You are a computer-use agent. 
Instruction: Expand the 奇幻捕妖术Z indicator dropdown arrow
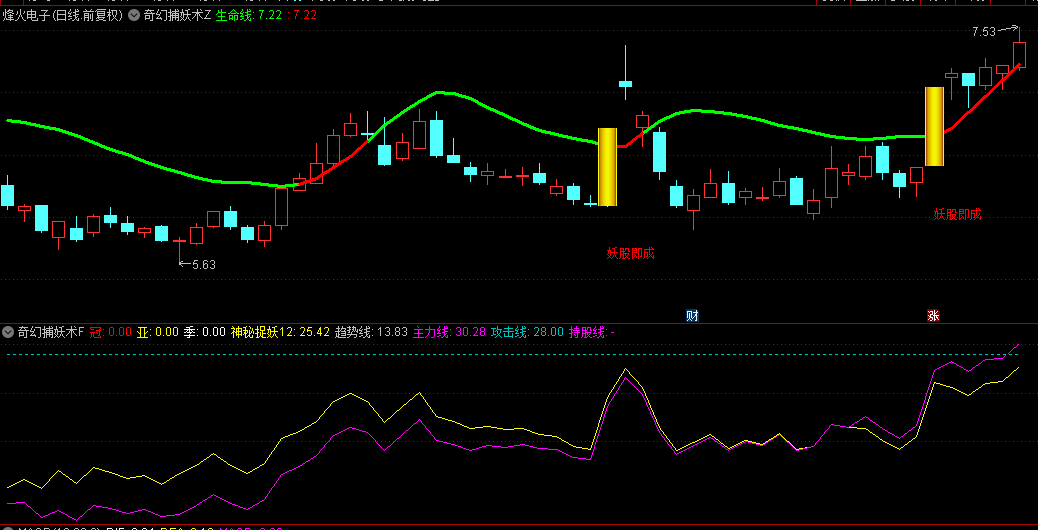[x=134, y=15]
